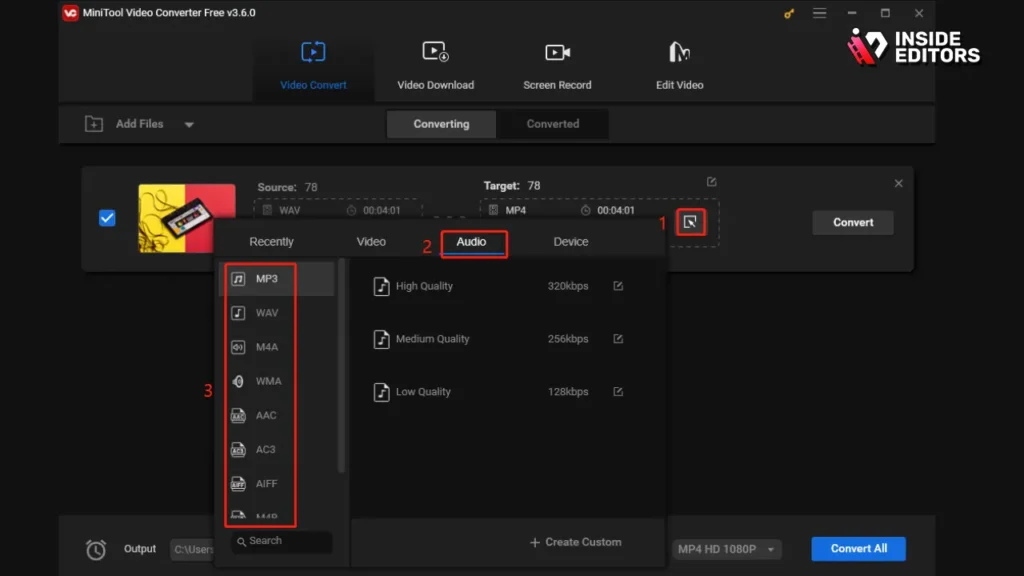Click the source WAV format label
The width and height of the screenshot is (1024, 576).
pos(290,210)
